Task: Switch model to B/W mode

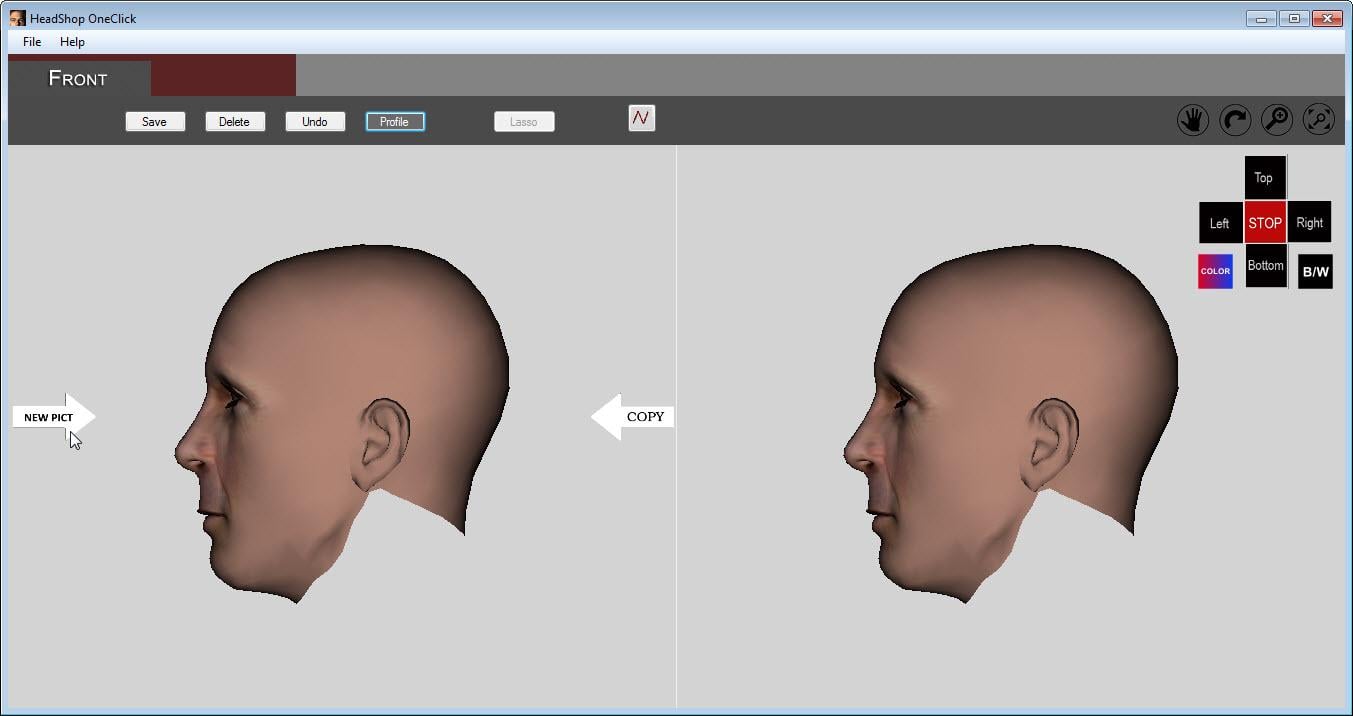Action: tap(1315, 272)
